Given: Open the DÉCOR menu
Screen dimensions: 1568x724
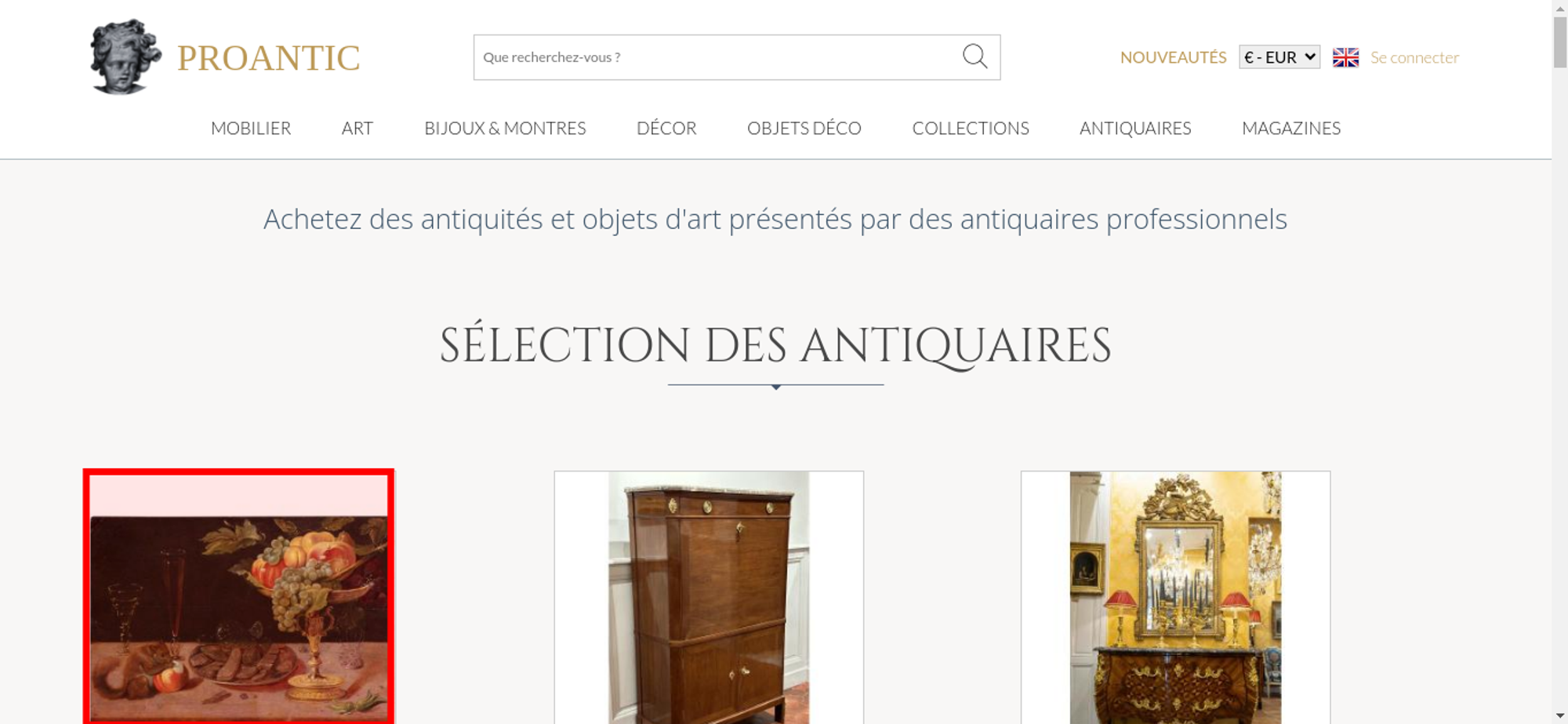Looking at the screenshot, I should coord(666,128).
